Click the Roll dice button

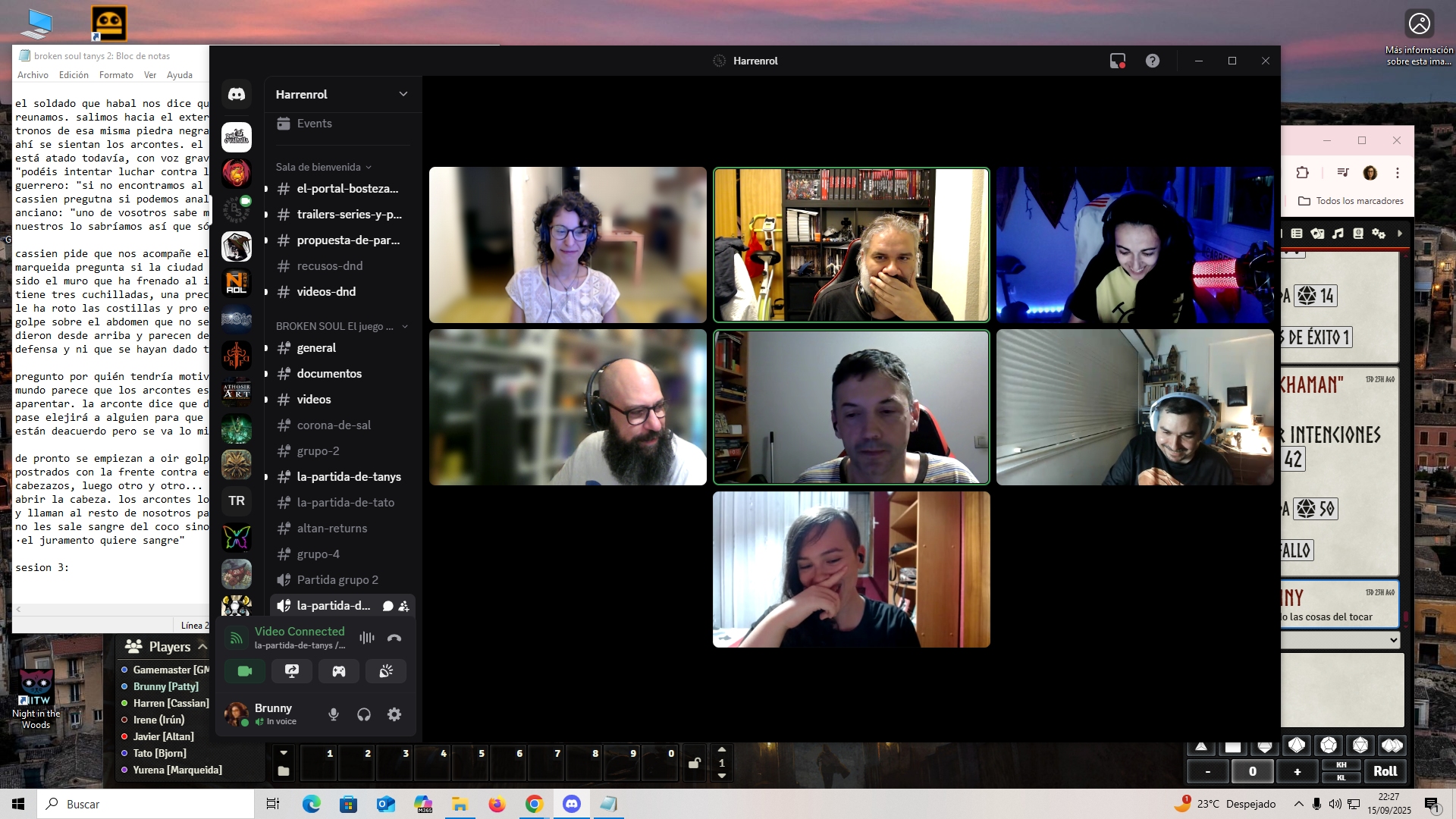1385,771
